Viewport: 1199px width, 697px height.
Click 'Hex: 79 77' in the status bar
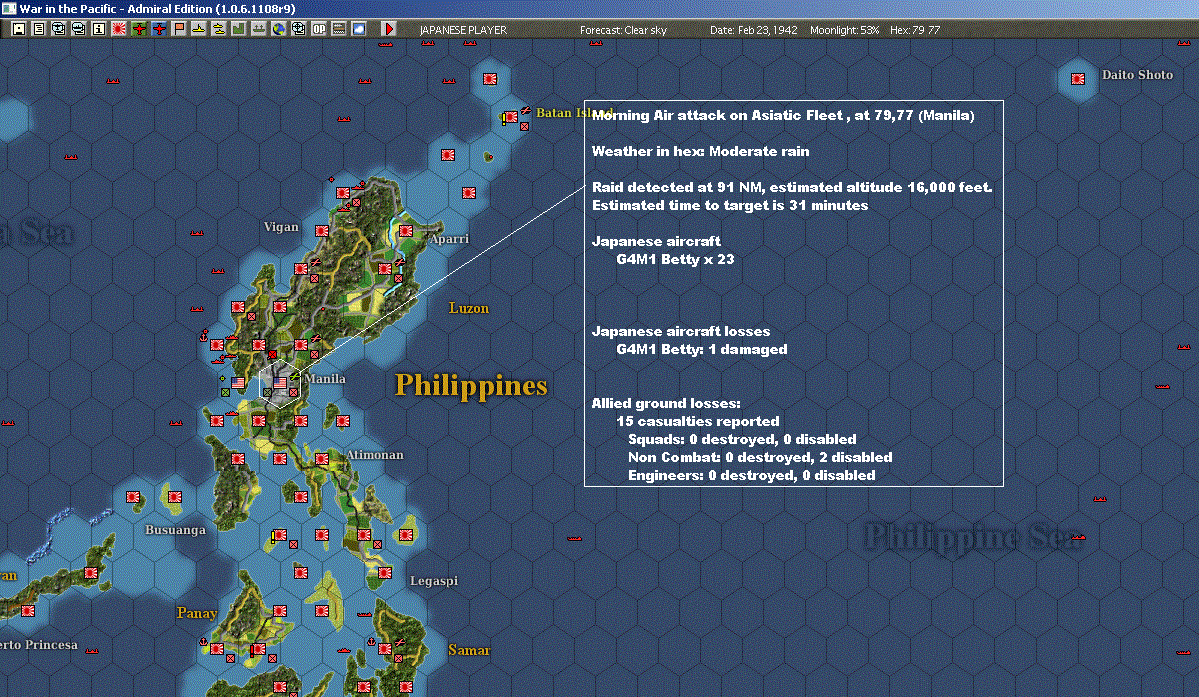tap(915, 30)
